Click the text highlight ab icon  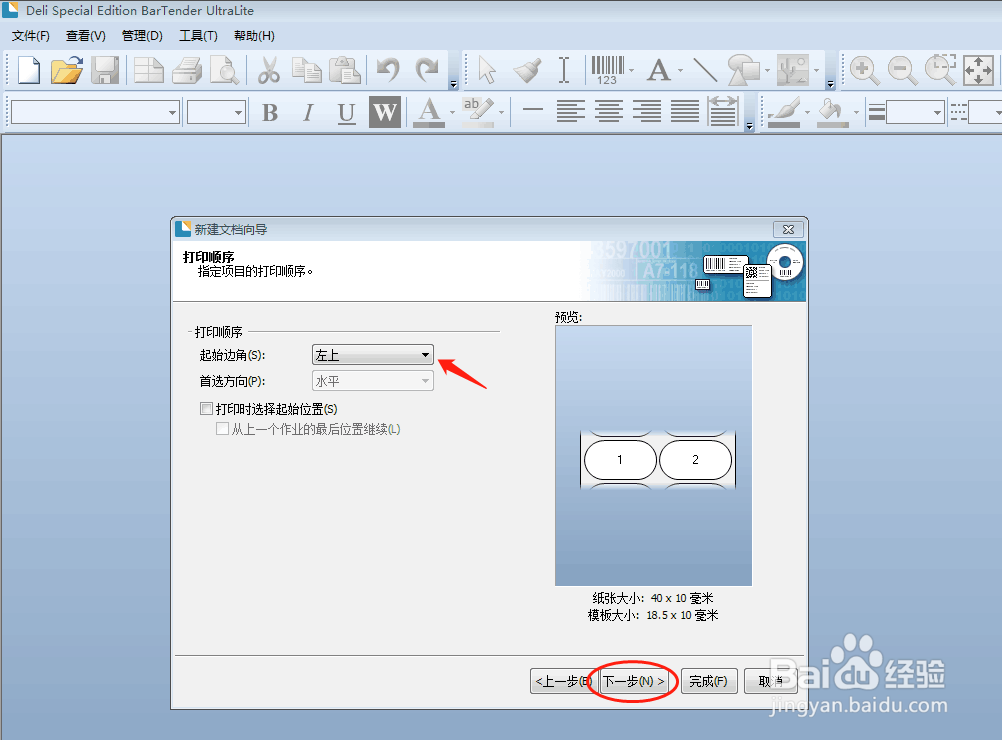click(x=478, y=112)
